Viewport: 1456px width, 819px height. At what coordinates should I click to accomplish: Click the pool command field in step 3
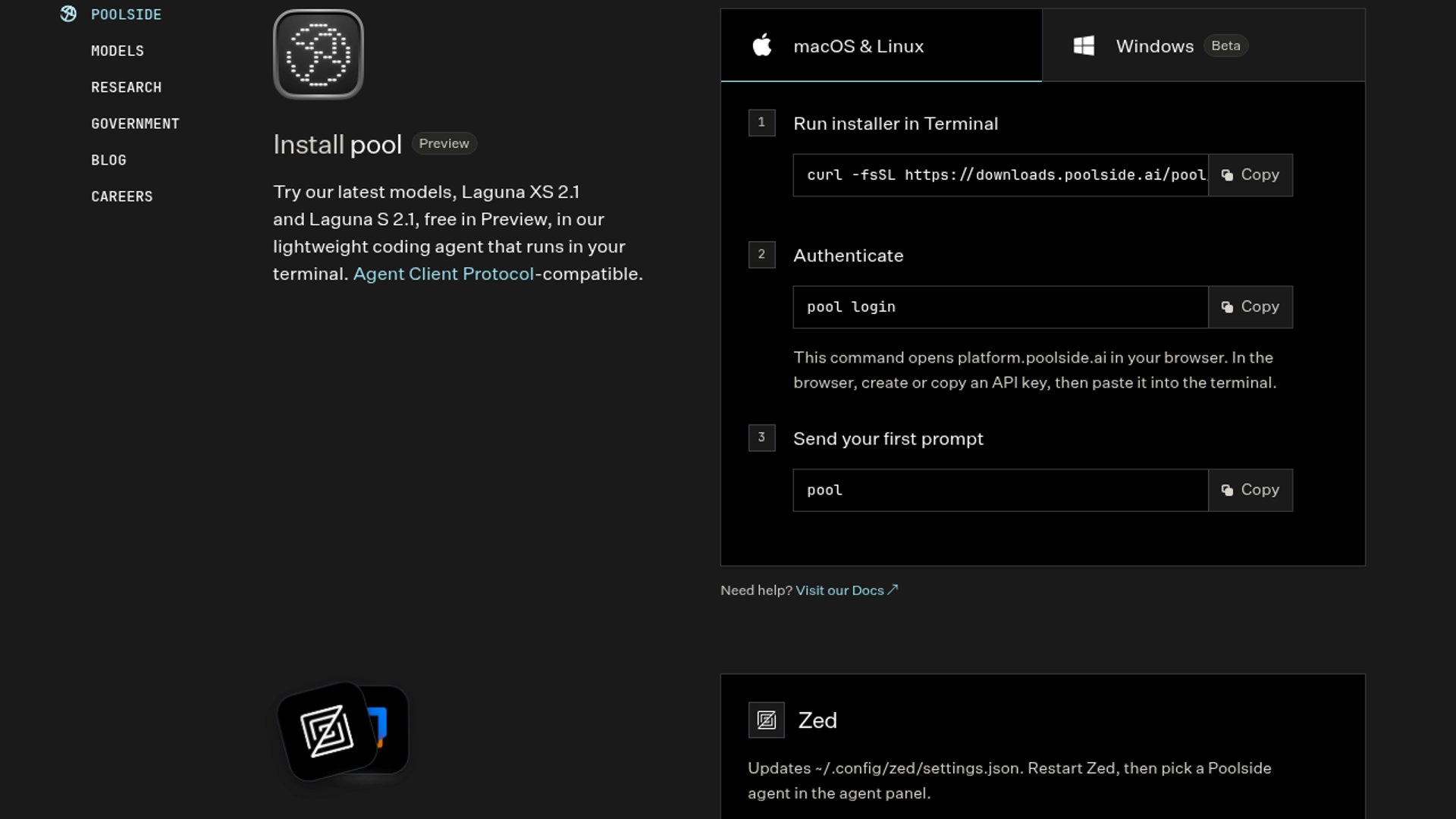1000,490
